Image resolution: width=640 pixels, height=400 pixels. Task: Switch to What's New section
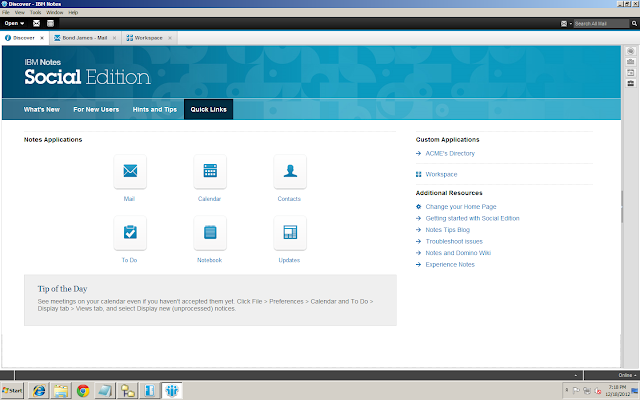click(x=42, y=109)
